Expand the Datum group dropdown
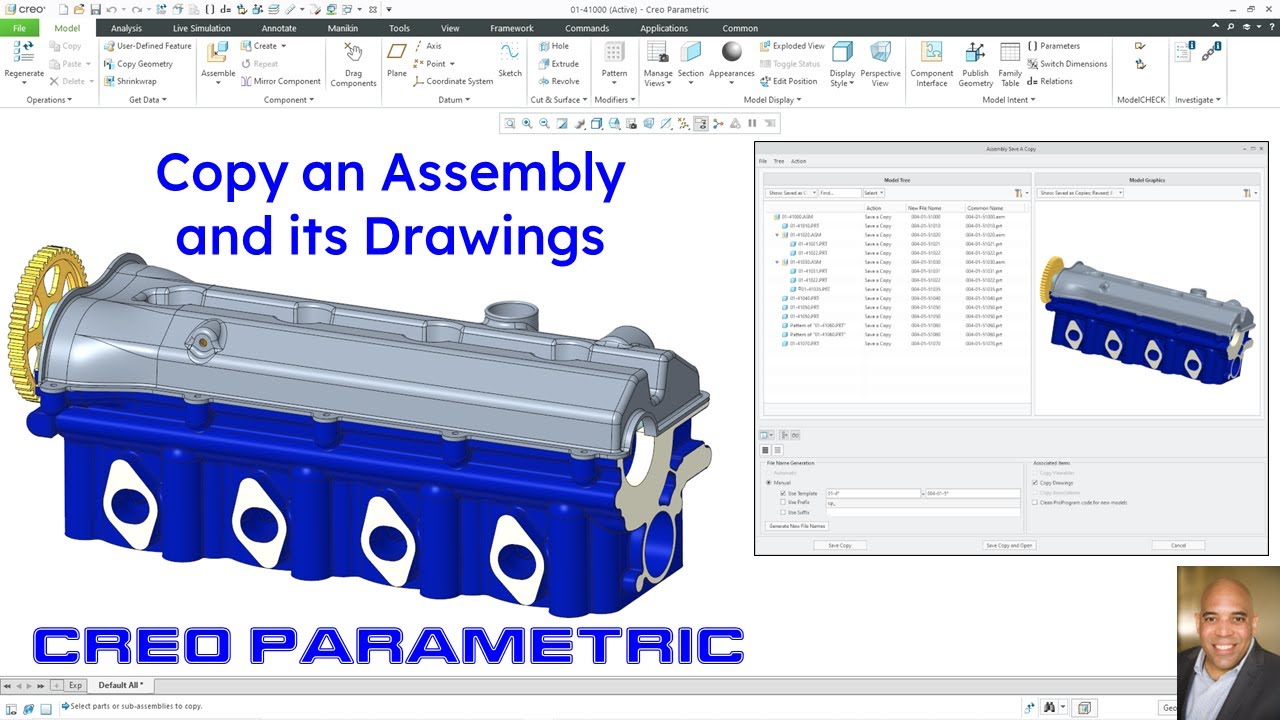 454,100
